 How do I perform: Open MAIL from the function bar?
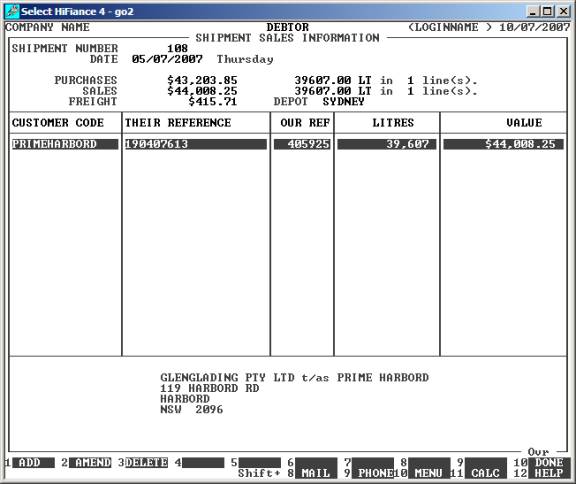click(x=316, y=473)
